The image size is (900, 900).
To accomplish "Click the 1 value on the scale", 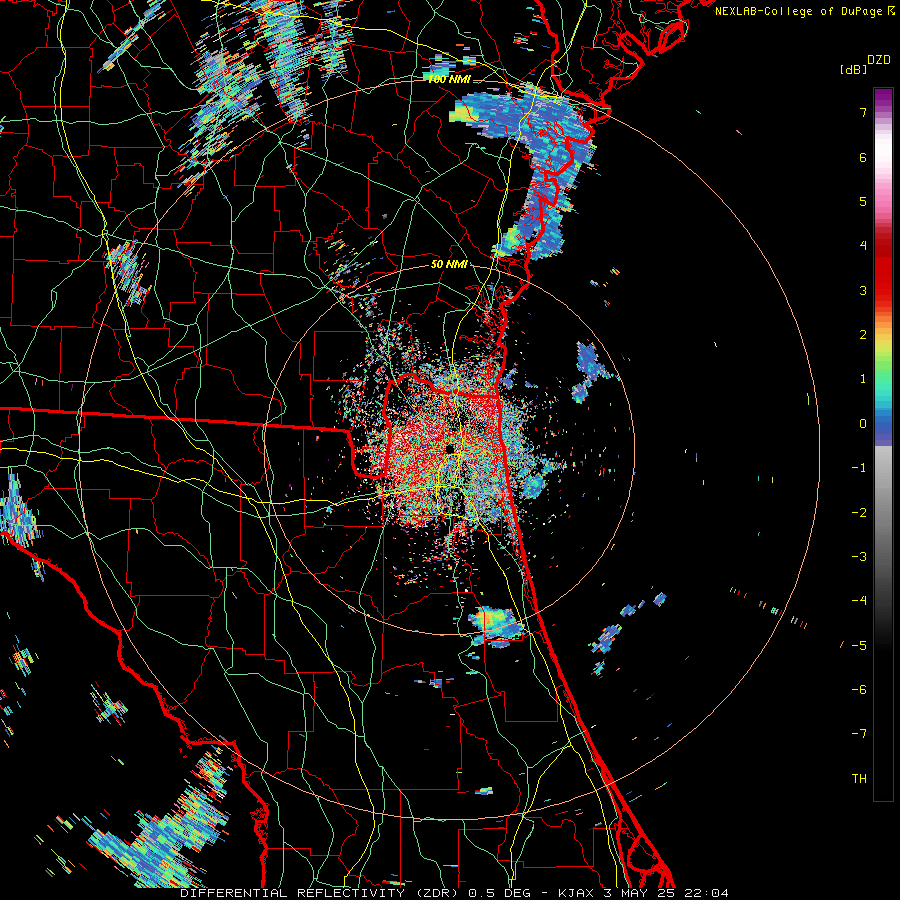I will tap(863, 379).
